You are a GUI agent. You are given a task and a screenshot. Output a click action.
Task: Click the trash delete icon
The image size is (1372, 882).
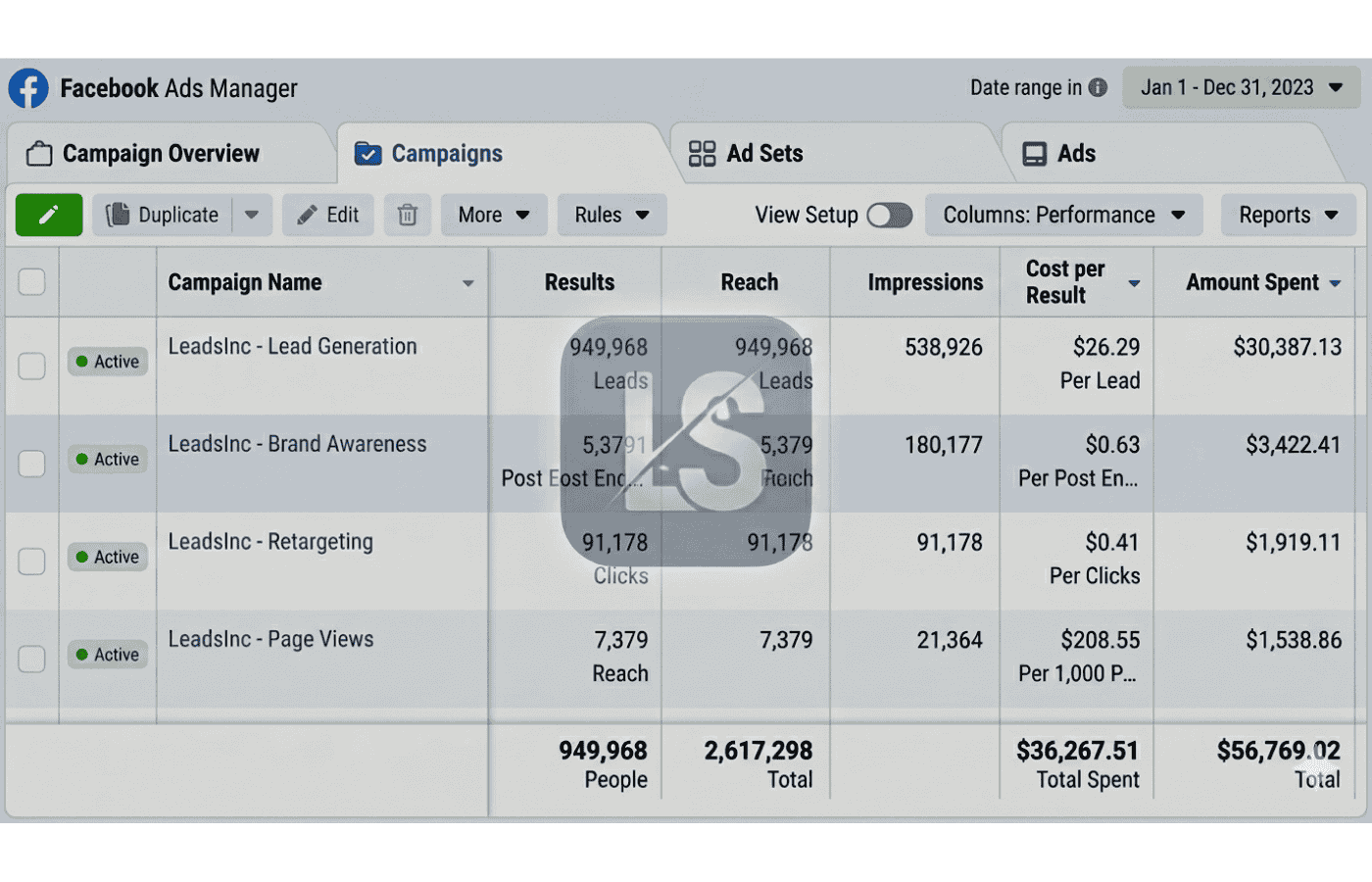click(408, 215)
